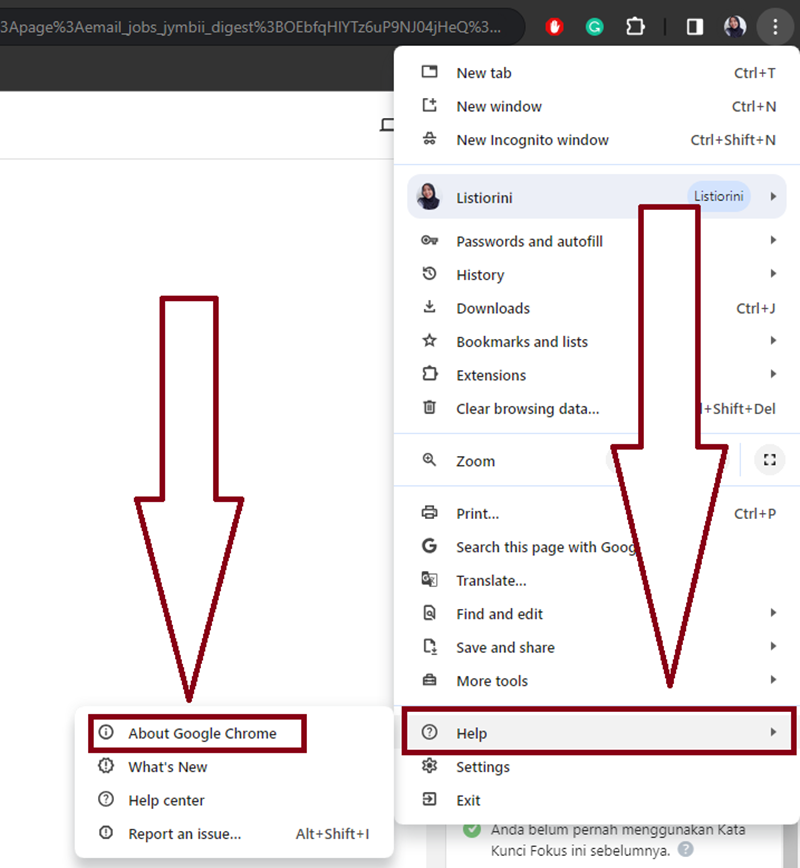Click the Find and edit icon
Viewport: 800px width, 868px height.
click(x=430, y=613)
